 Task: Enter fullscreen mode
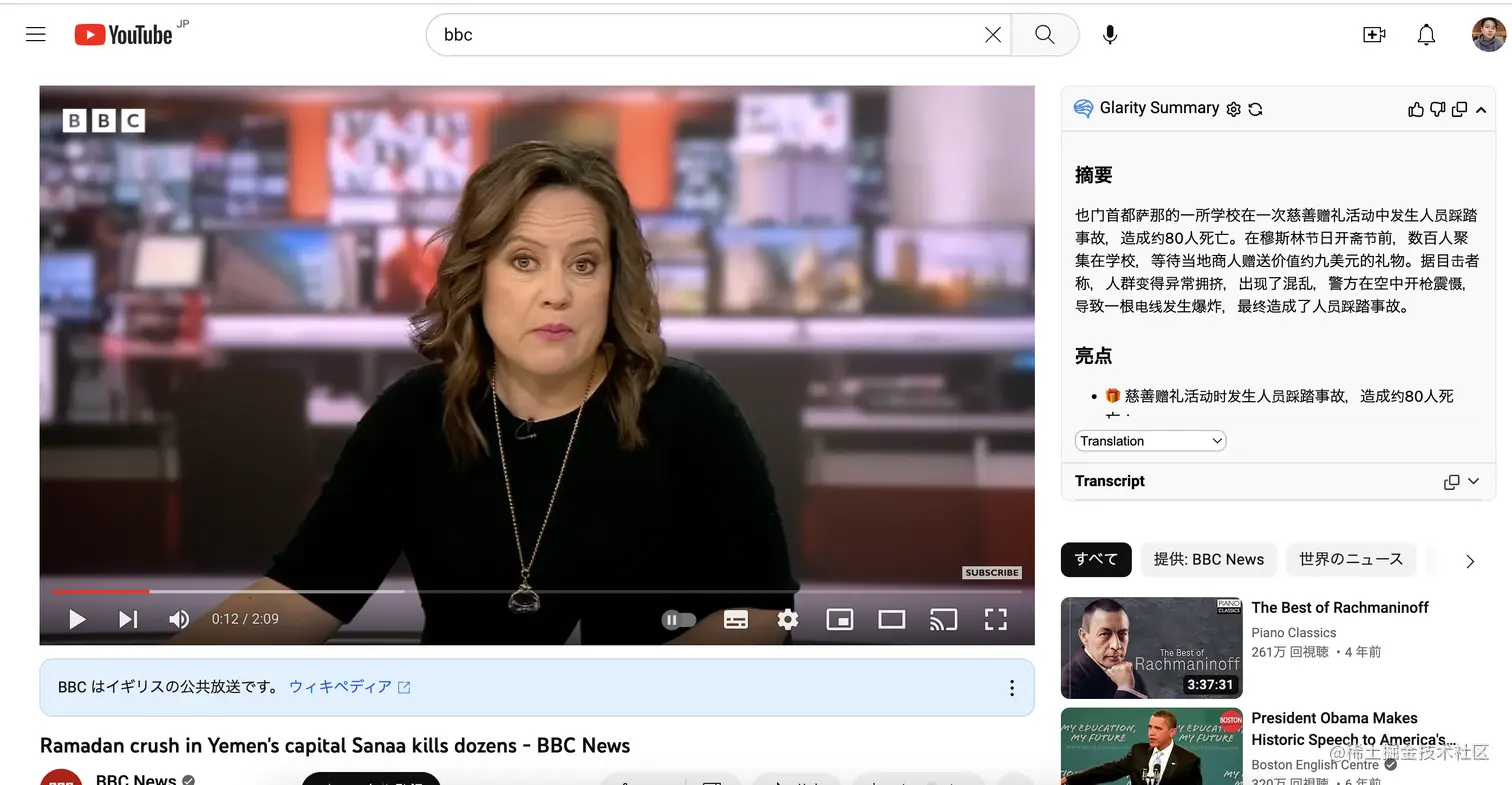pyautogui.click(x=996, y=620)
